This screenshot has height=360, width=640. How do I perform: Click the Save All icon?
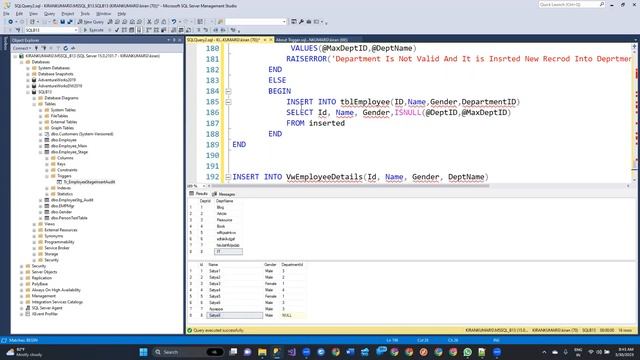click(x=70, y=22)
